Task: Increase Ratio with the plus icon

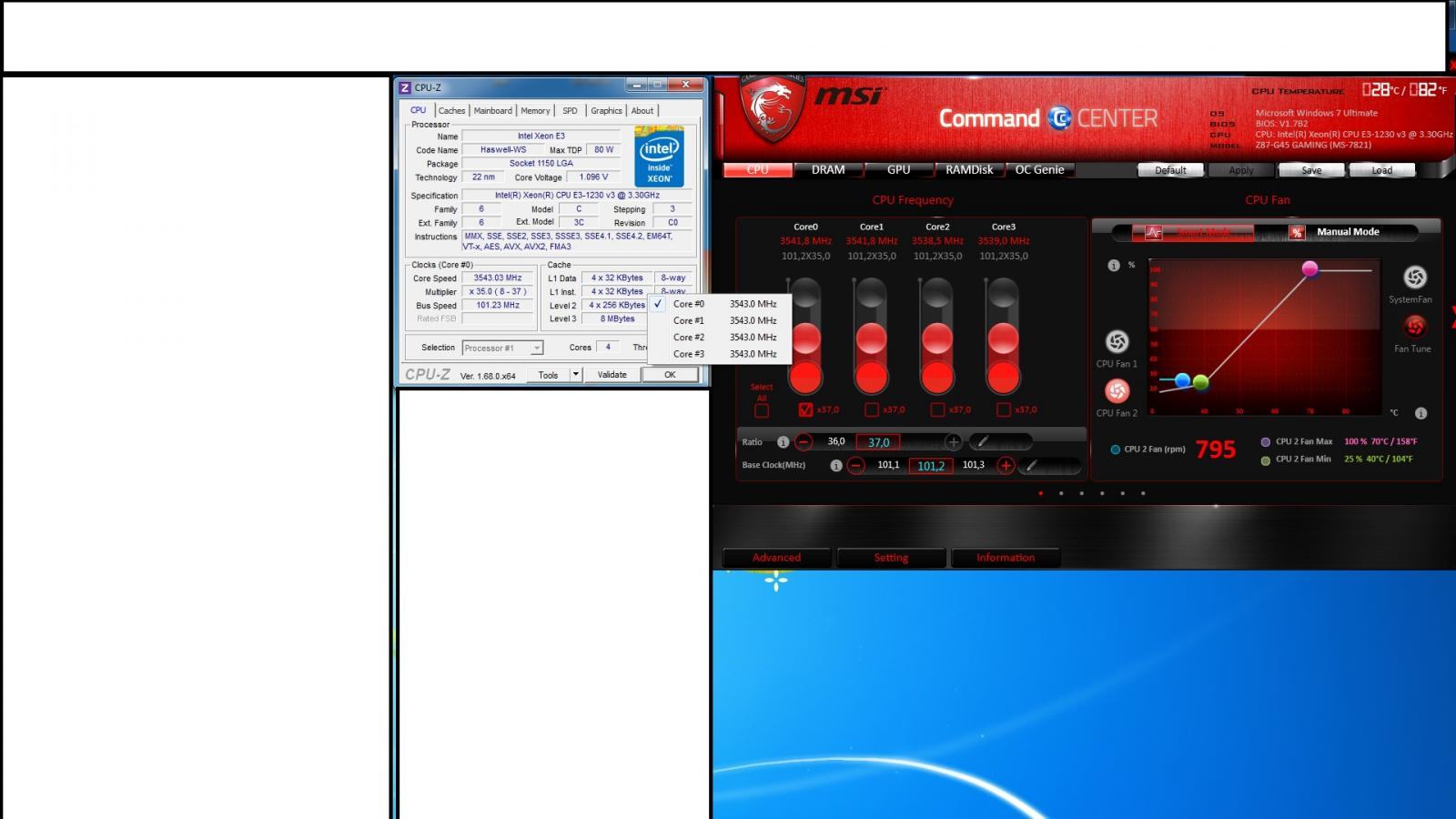Action: (953, 442)
